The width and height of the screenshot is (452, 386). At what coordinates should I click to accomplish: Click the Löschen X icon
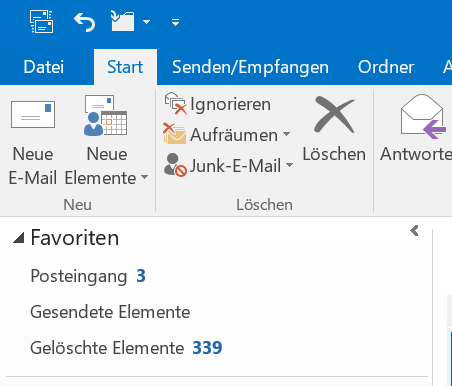[x=334, y=115]
